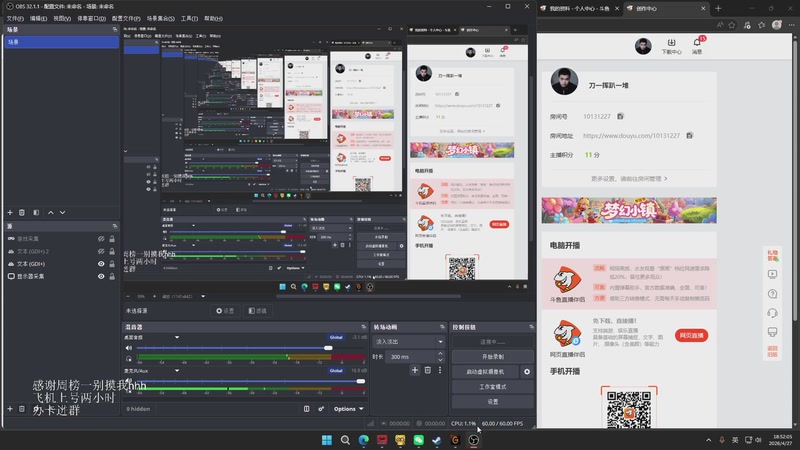
Task: Click 开始录制 start recording button
Action: click(493, 357)
